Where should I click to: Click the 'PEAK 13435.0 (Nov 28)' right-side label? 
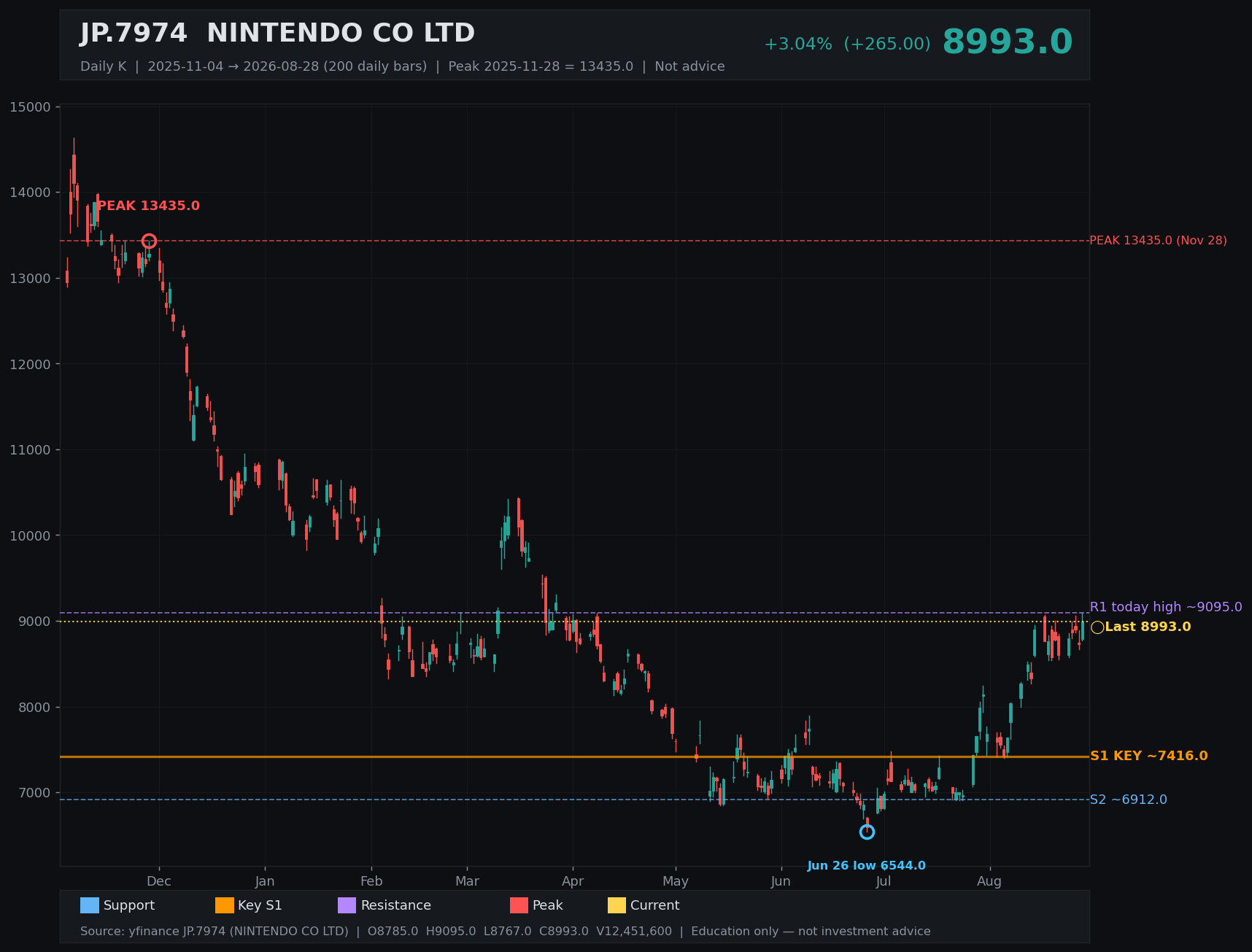[x=1159, y=241]
